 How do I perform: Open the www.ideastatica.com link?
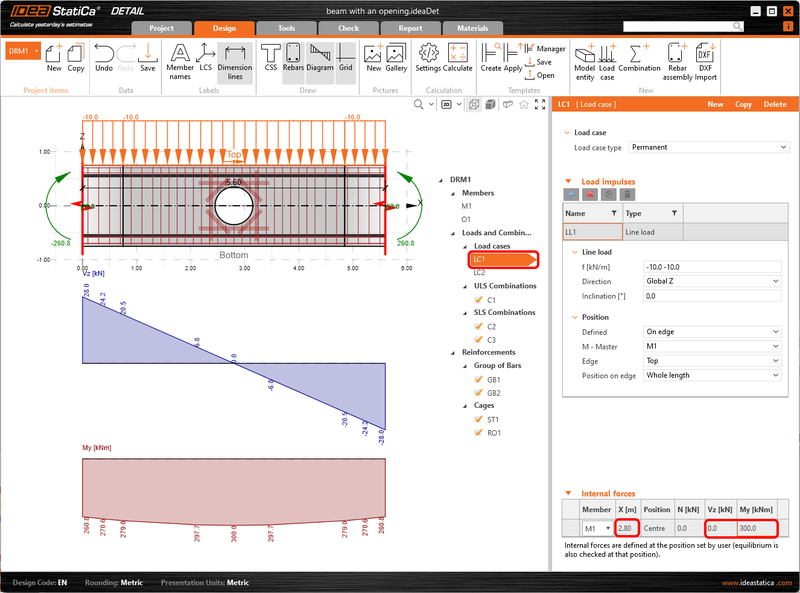[x=755, y=582]
